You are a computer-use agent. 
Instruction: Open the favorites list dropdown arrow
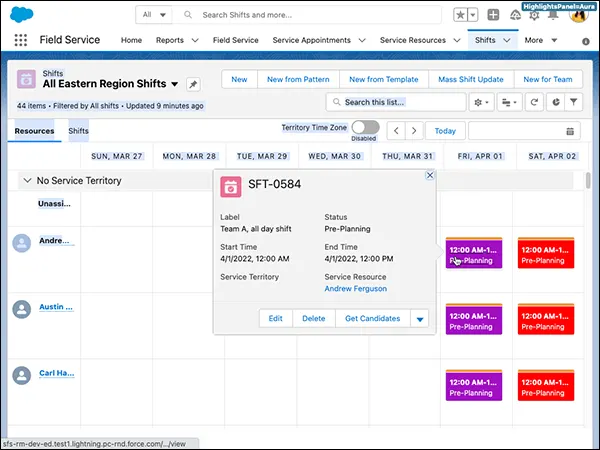pyautogui.click(x=473, y=15)
